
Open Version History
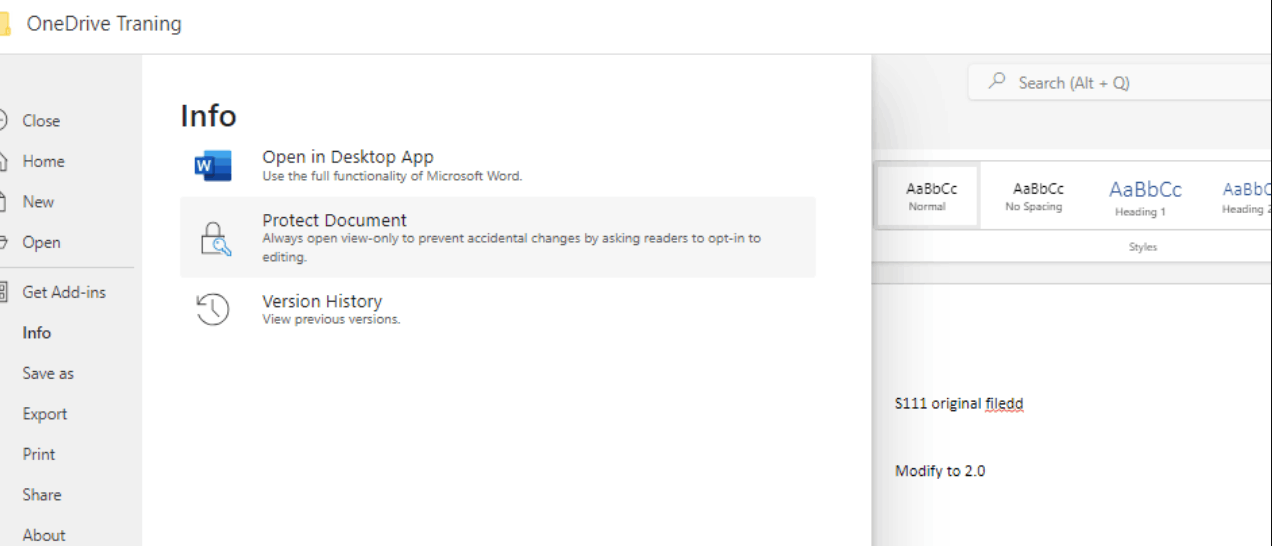(498, 309)
